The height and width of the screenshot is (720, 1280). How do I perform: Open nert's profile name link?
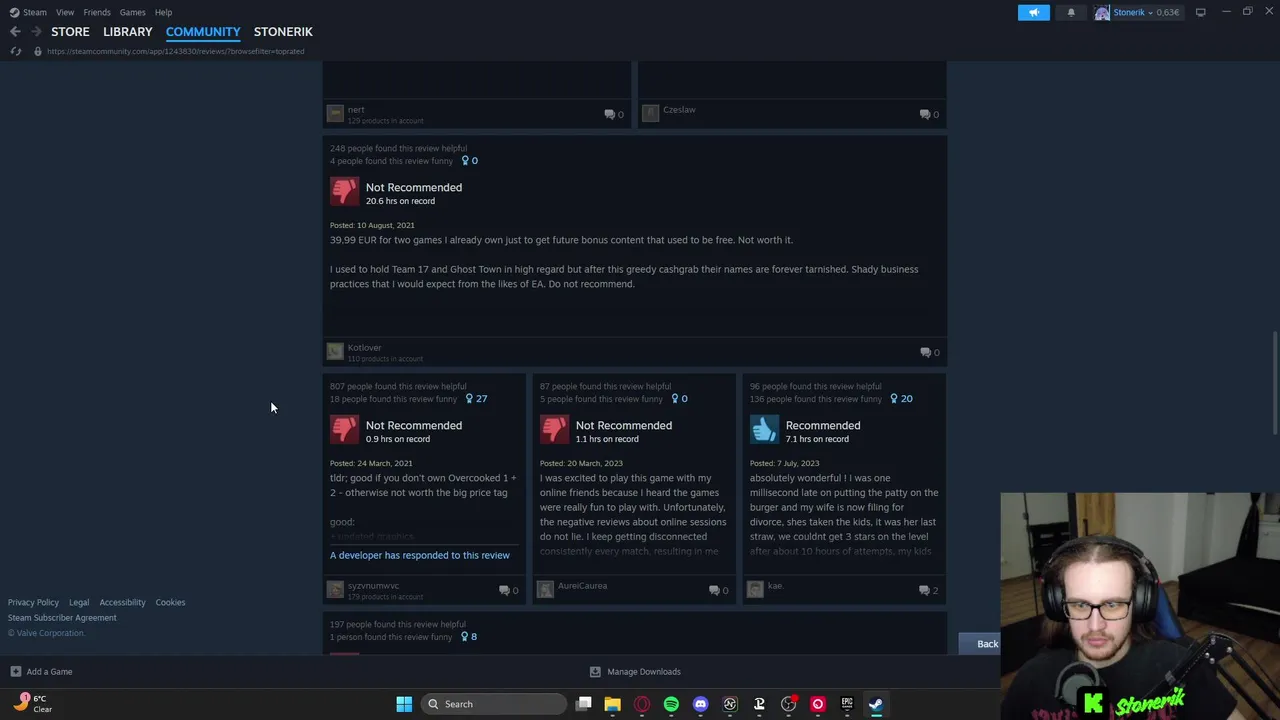(356, 109)
